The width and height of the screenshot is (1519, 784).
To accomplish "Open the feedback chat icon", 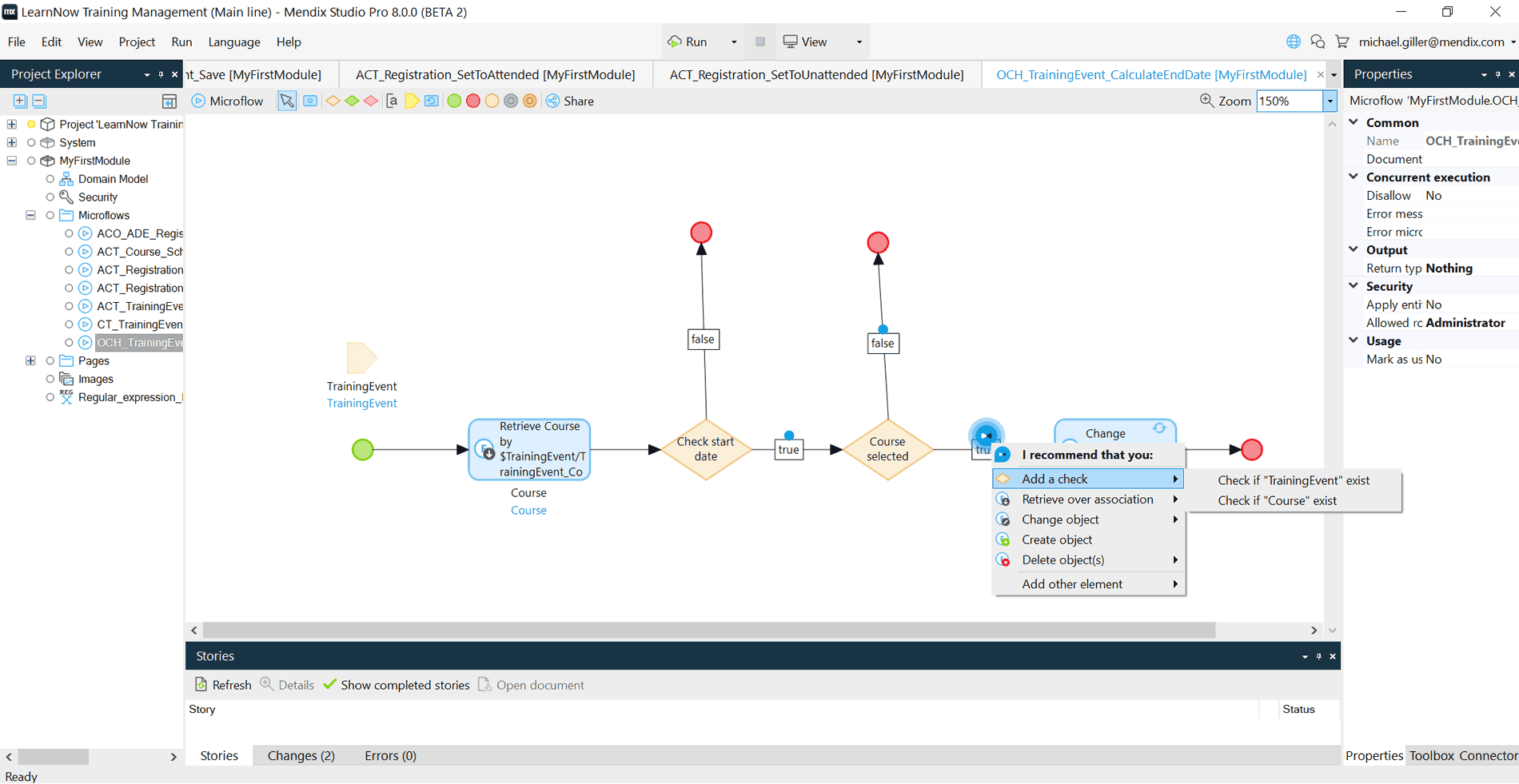I will [x=1318, y=42].
